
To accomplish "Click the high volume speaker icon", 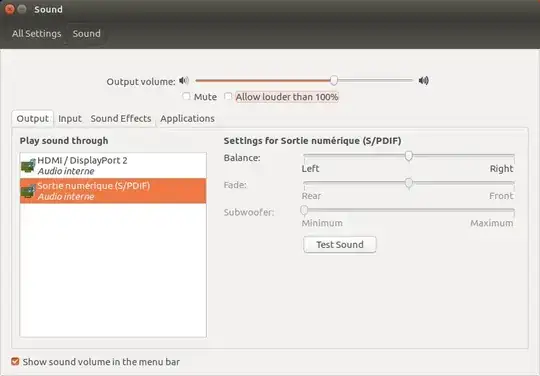I will click(424, 81).
